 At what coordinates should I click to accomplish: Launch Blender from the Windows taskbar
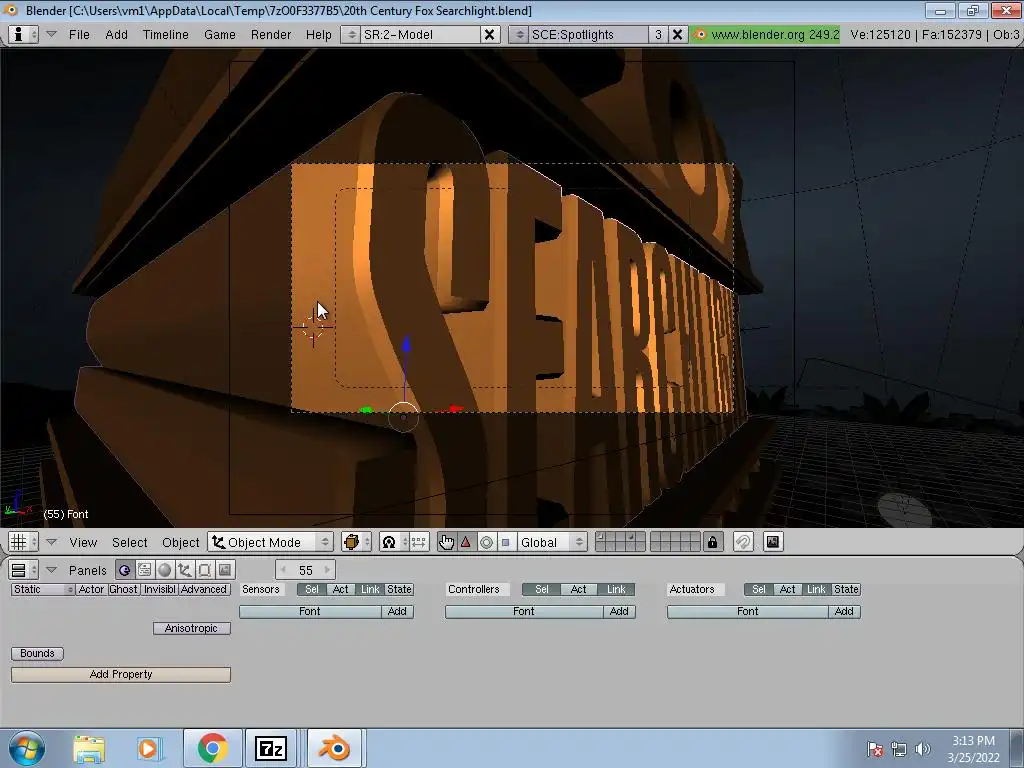(x=334, y=748)
